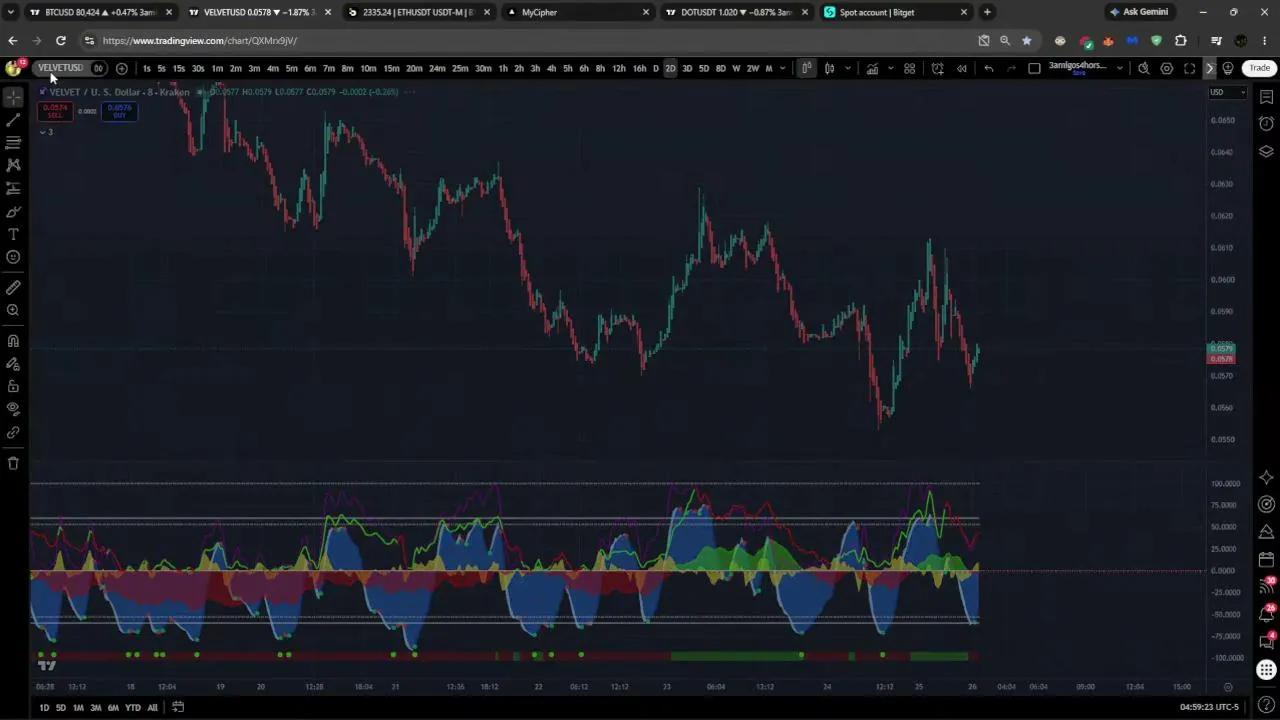Toggle stay in drawing mode pencil-lock
Viewport: 1280px width, 720px height.
pyautogui.click(x=13, y=363)
